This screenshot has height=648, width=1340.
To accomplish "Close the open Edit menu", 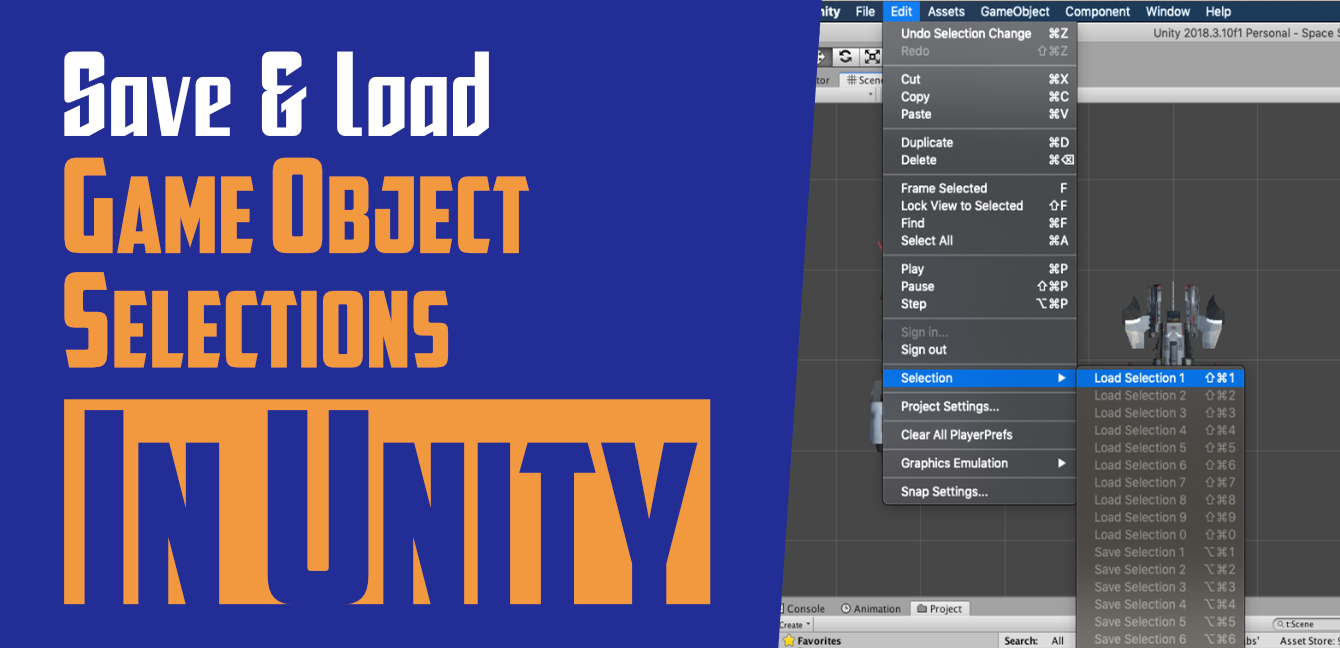I will pos(902,12).
